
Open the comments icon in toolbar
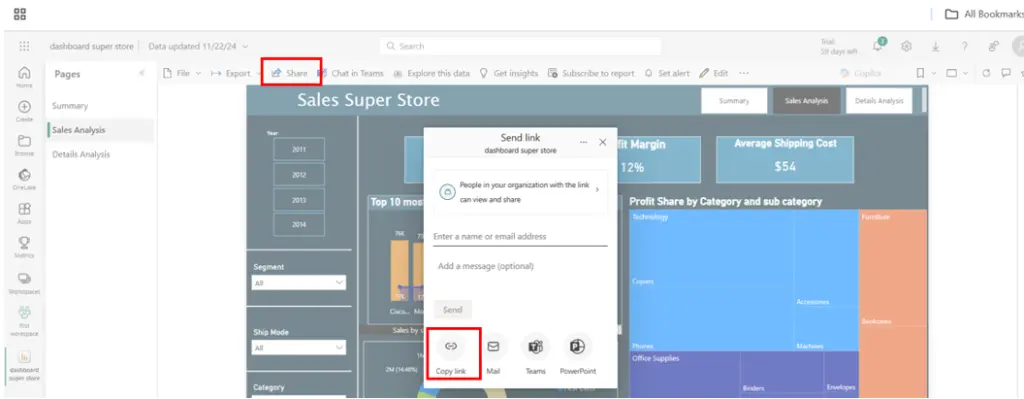[1006, 73]
